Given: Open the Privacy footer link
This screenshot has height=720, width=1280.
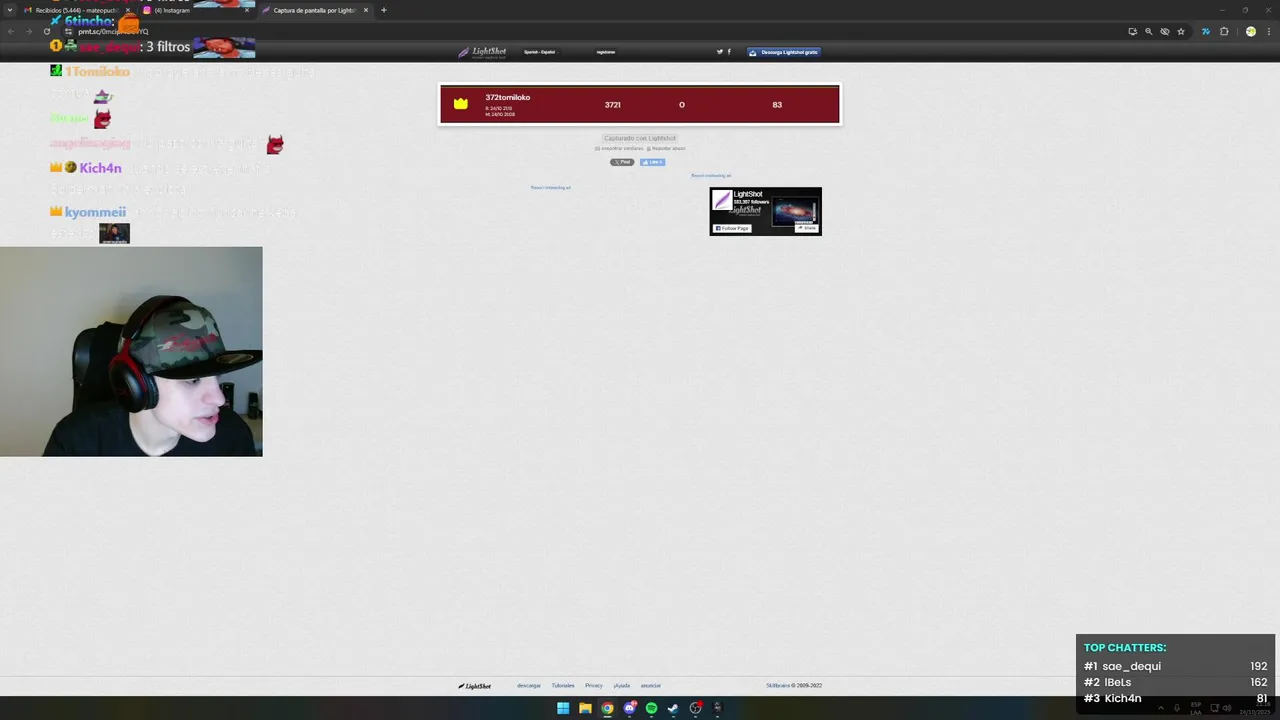Looking at the screenshot, I should 594,686.
